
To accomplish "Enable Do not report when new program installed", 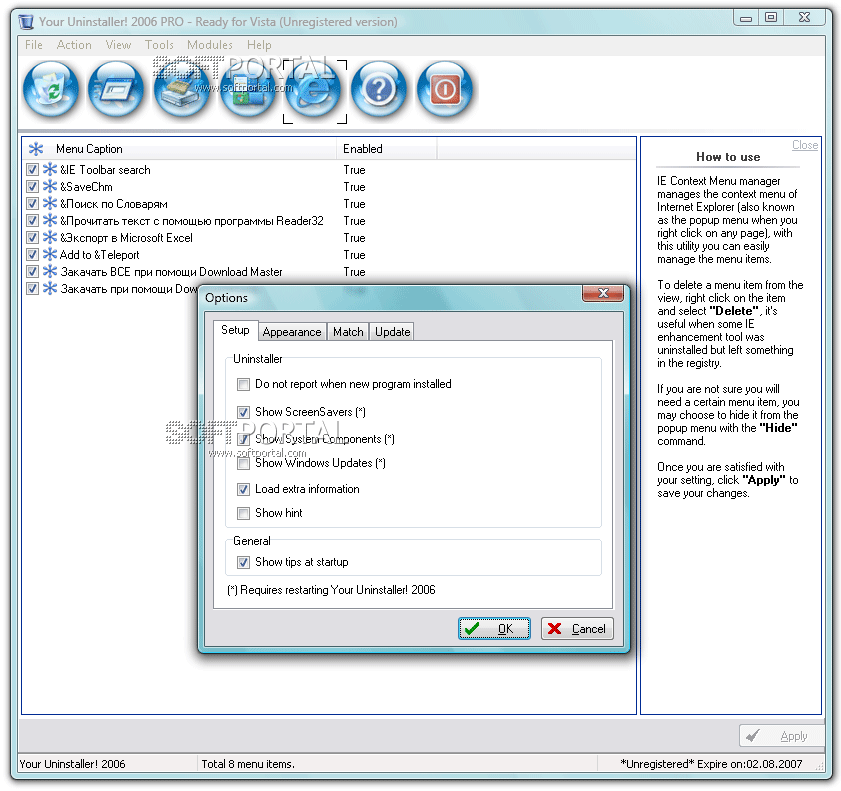I will coord(244,385).
